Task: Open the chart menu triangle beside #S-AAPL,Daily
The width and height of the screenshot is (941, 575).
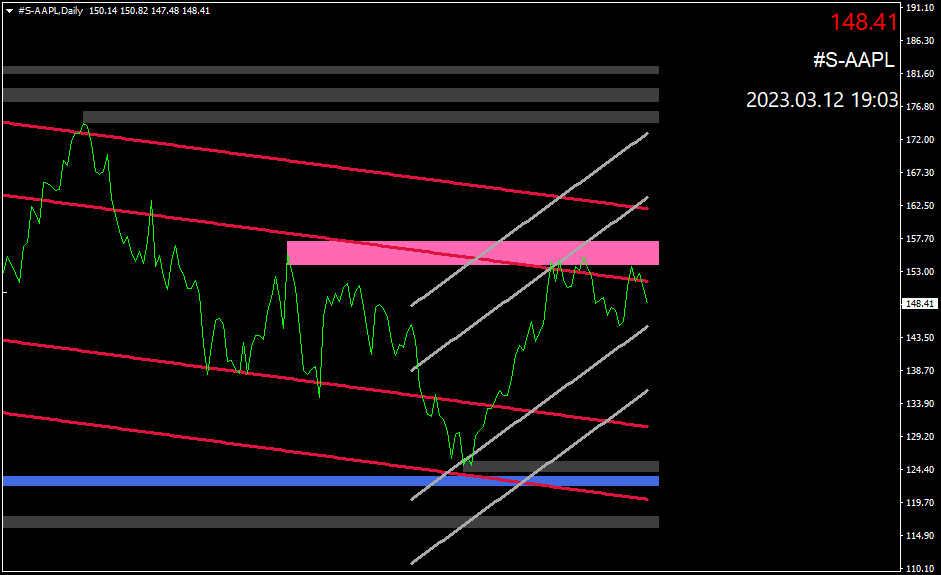Action: (x=9, y=11)
